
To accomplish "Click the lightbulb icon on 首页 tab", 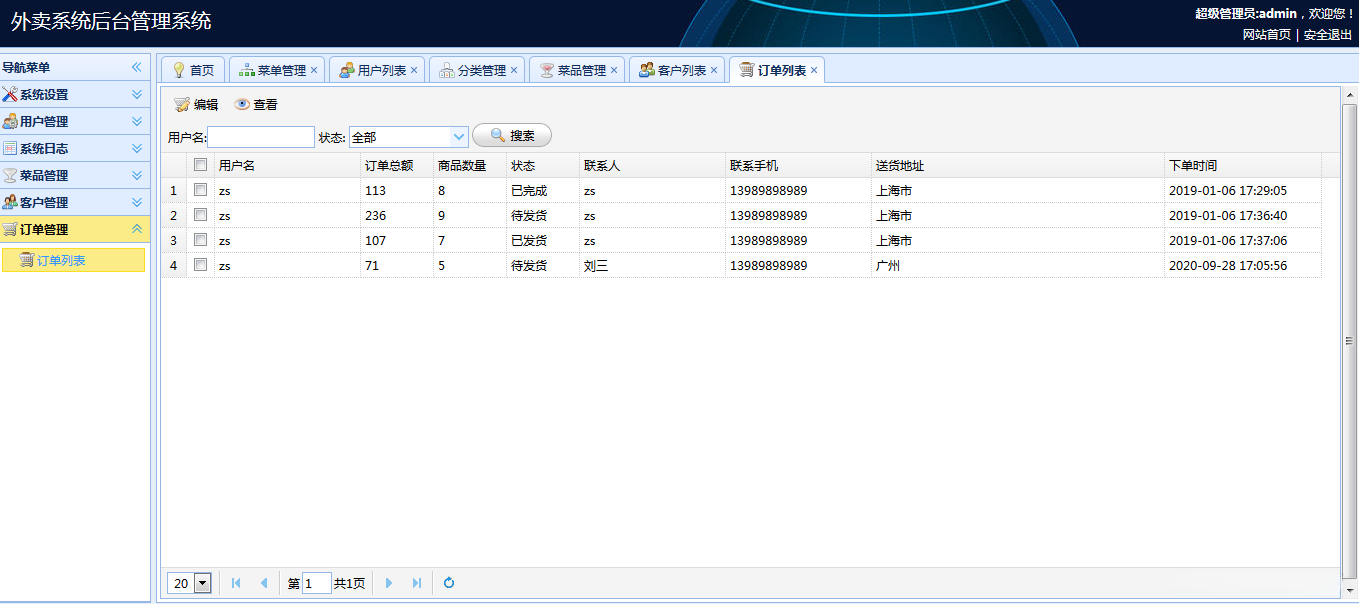I will tap(179, 70).
